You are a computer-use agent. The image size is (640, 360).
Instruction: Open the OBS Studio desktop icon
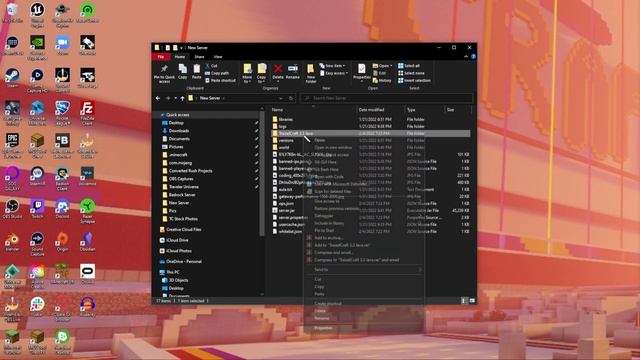(x=12, y=209)
